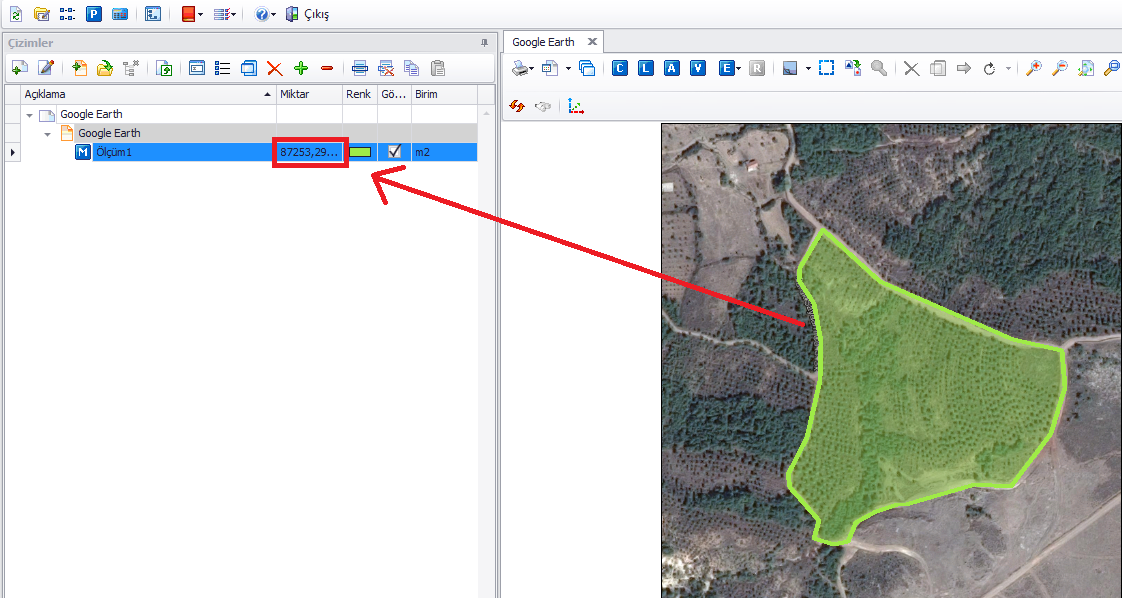The width and height of the screenshot is (1122, 598).
Task: Click the dashed rectangle selection tool
Action: coord(826,68)
